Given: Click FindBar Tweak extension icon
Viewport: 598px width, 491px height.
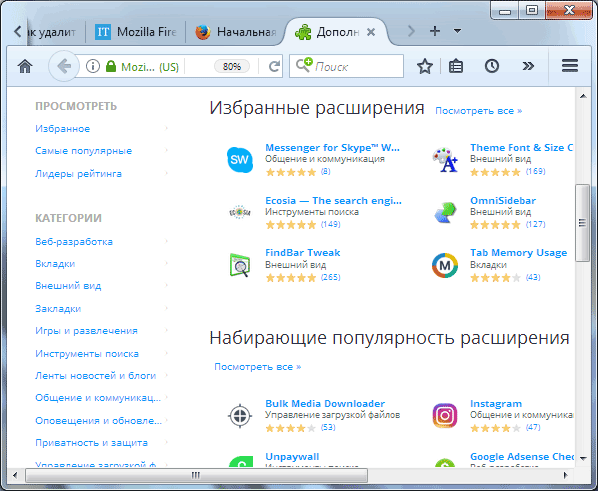Looking at the screenshot, I should tap(240, 265).
